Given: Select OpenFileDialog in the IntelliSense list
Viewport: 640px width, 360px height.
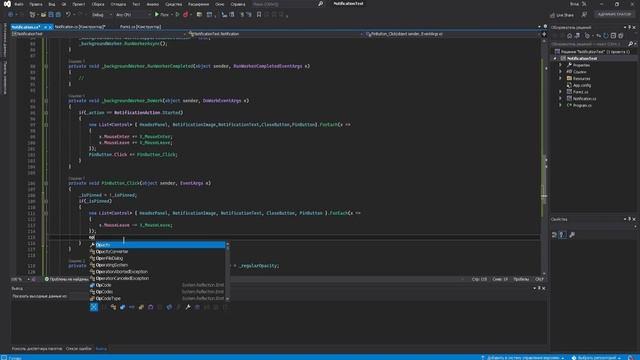Looking at the screenshot, I should click(158, 258).
